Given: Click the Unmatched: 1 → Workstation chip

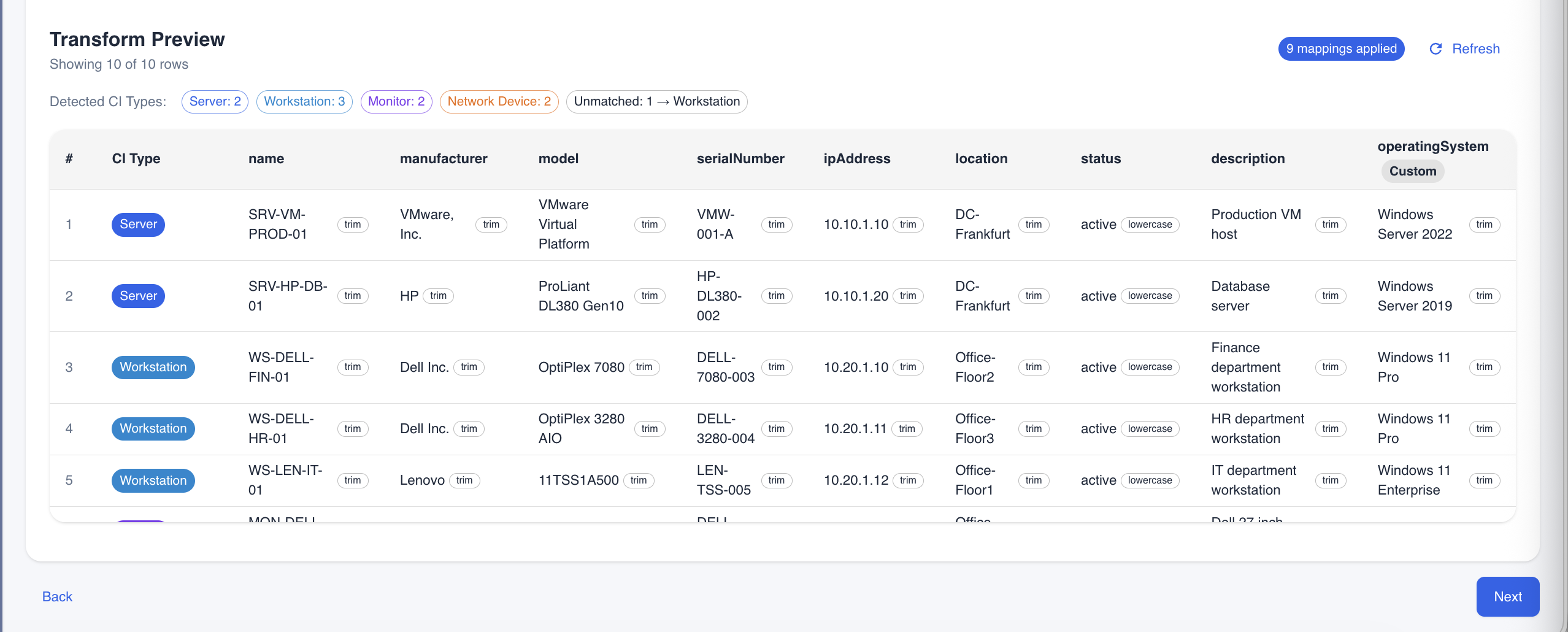Looking at the screenshot, I should pos(656,102).
